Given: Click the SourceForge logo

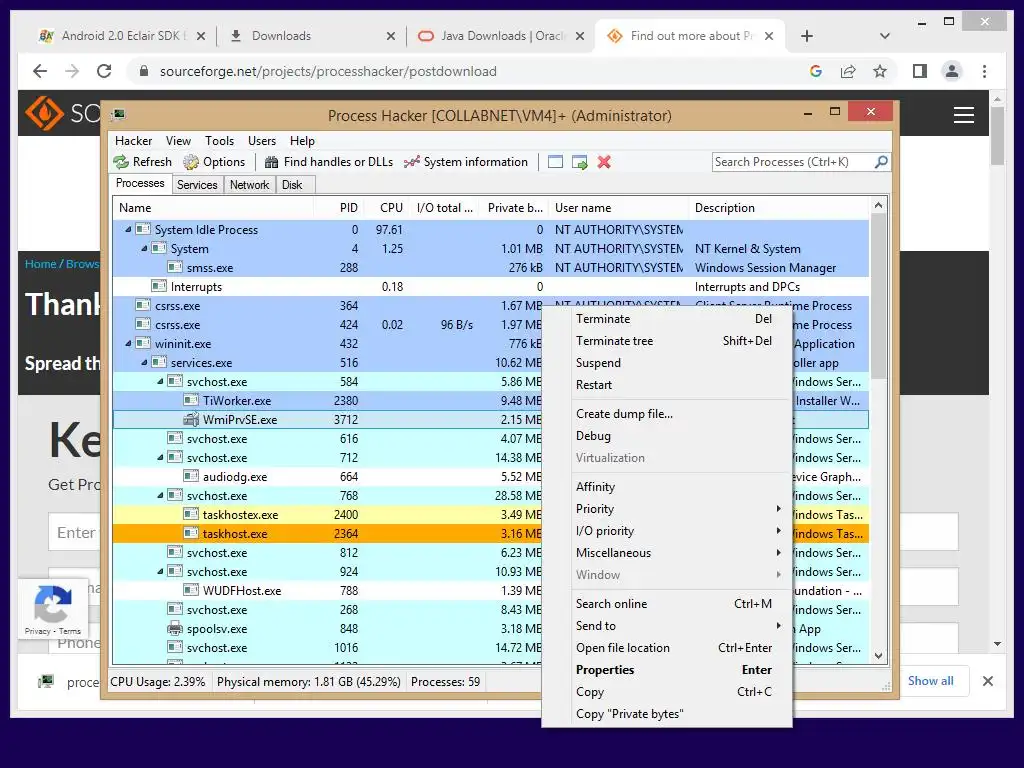Looking at the screenshot, I should (x=44, y=113).
